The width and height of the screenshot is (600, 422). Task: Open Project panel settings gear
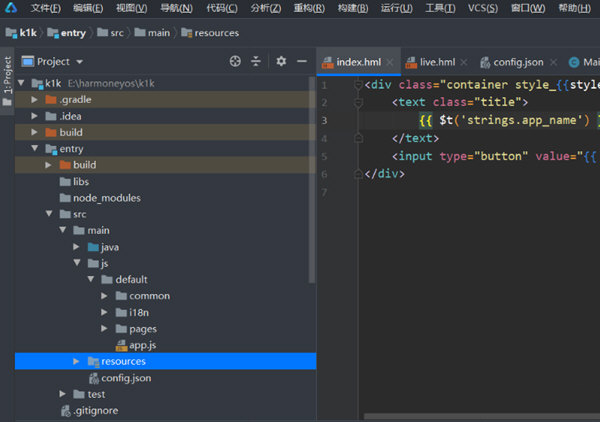[x=281, y=61]
